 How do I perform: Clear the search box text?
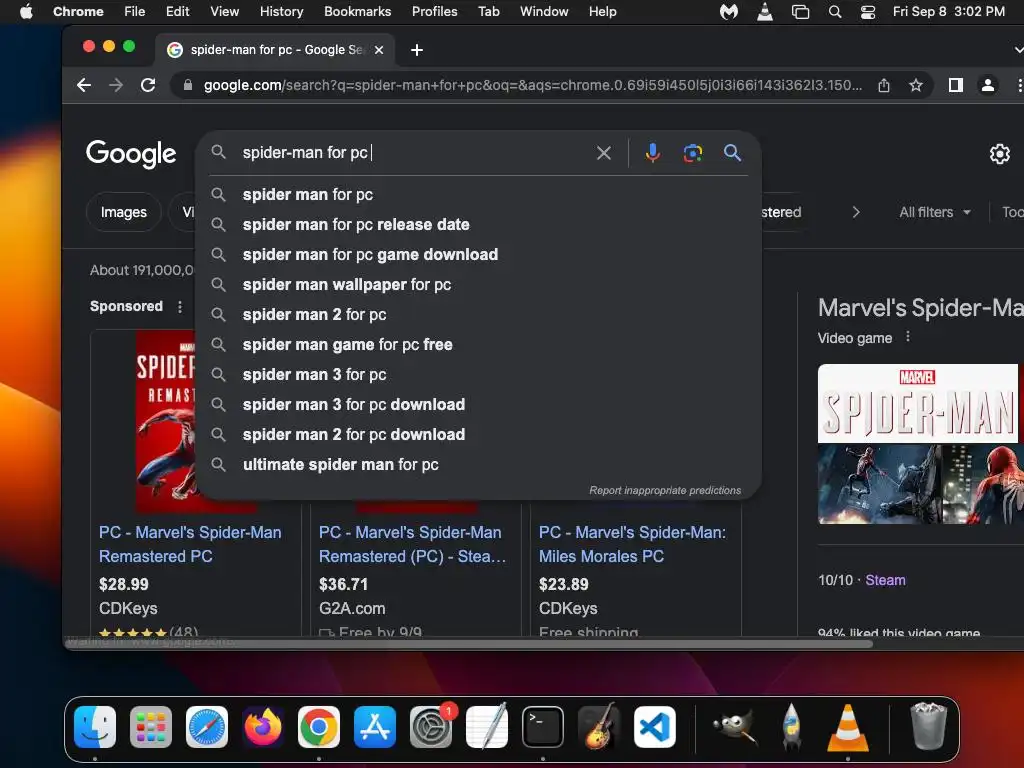click(x=603, y=153)
